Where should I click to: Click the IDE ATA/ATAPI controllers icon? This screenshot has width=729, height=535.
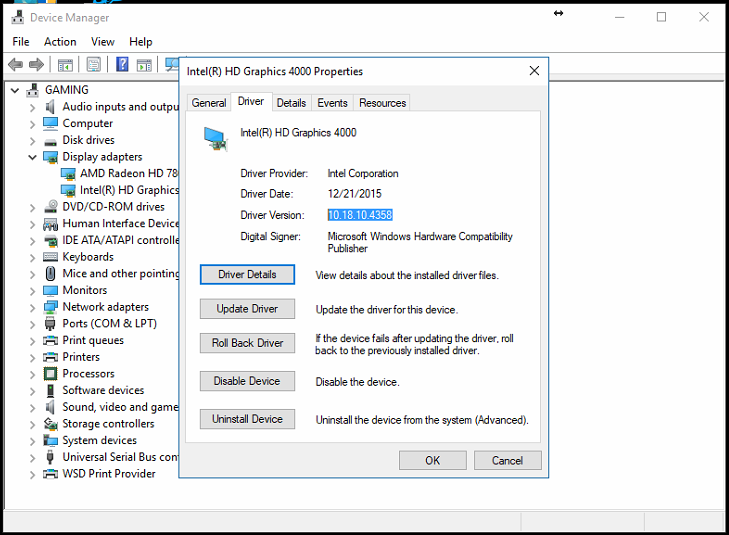tap(50, 240)
